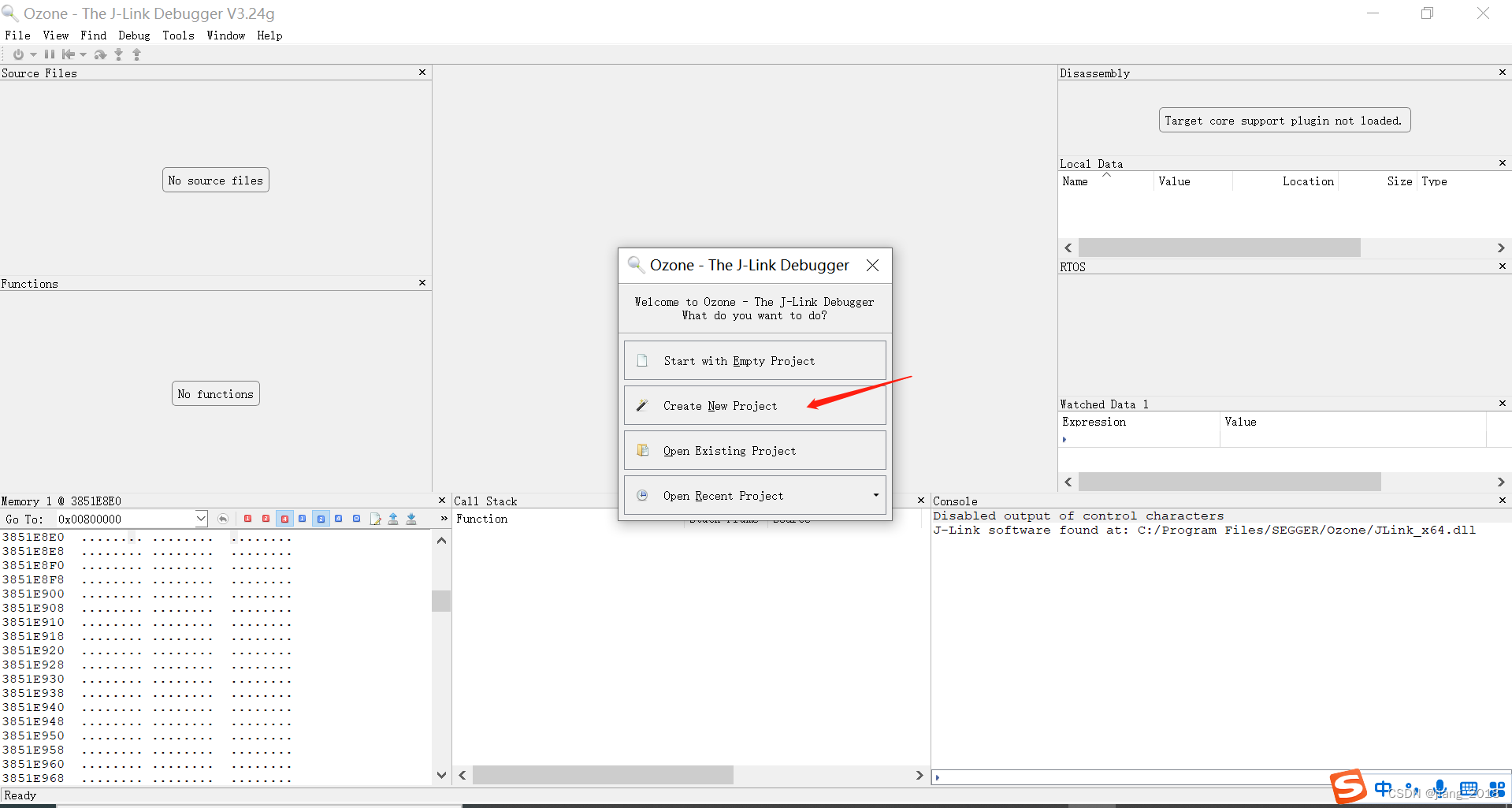Viewport: 1512px width, 808px height.
Task: Click the Call Stack horizontal scrollbar thumb
Action: pos(603,775)
